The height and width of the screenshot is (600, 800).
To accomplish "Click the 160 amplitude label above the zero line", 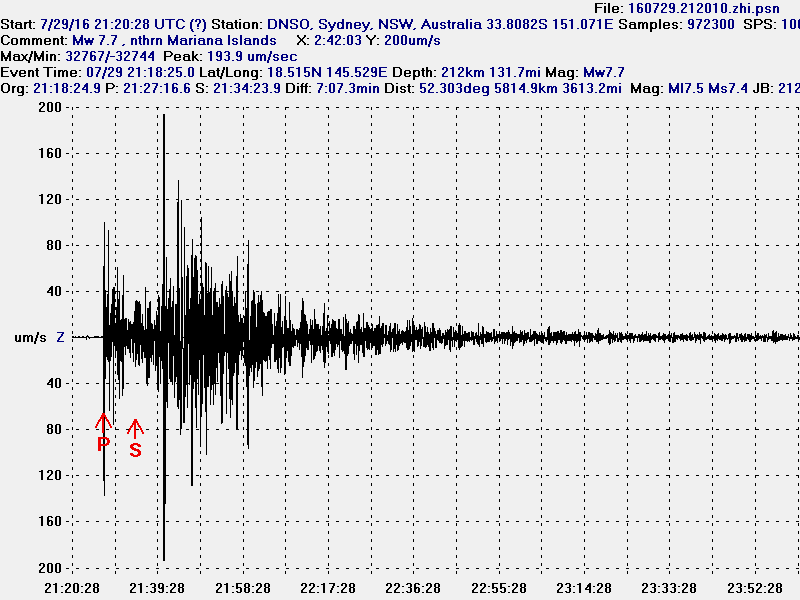I will (x=50, y=153).
